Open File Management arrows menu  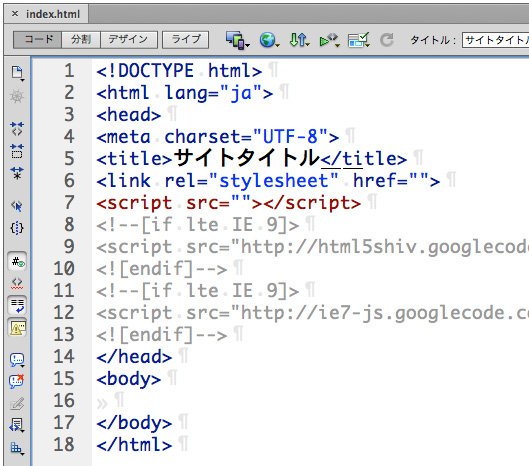pos(299,40)
